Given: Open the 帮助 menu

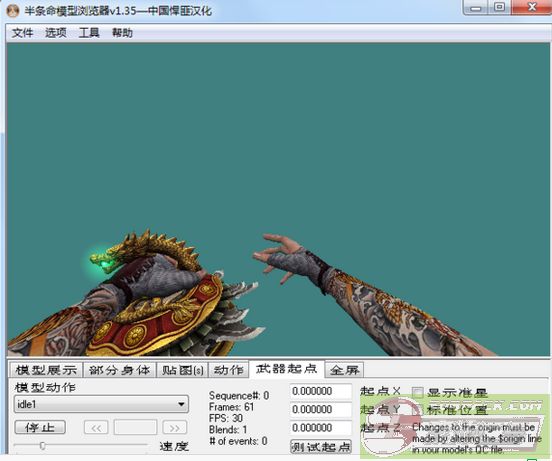Looking at the screenshot, I should tap(122, 33).
